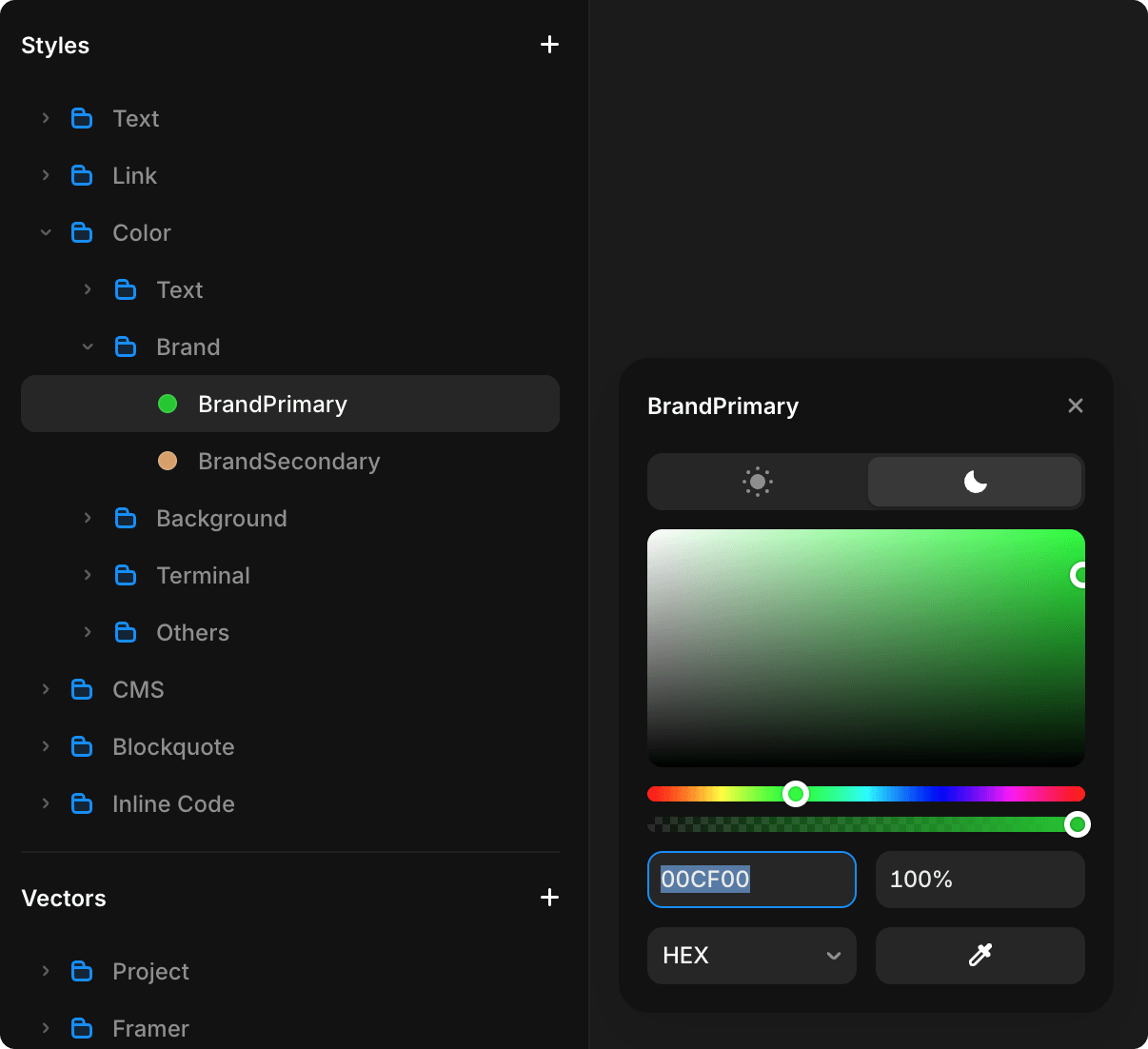Click the Inline Code label
Image resolution: width=1148 pixels, height=1049 pixels.
click(173, 803)
